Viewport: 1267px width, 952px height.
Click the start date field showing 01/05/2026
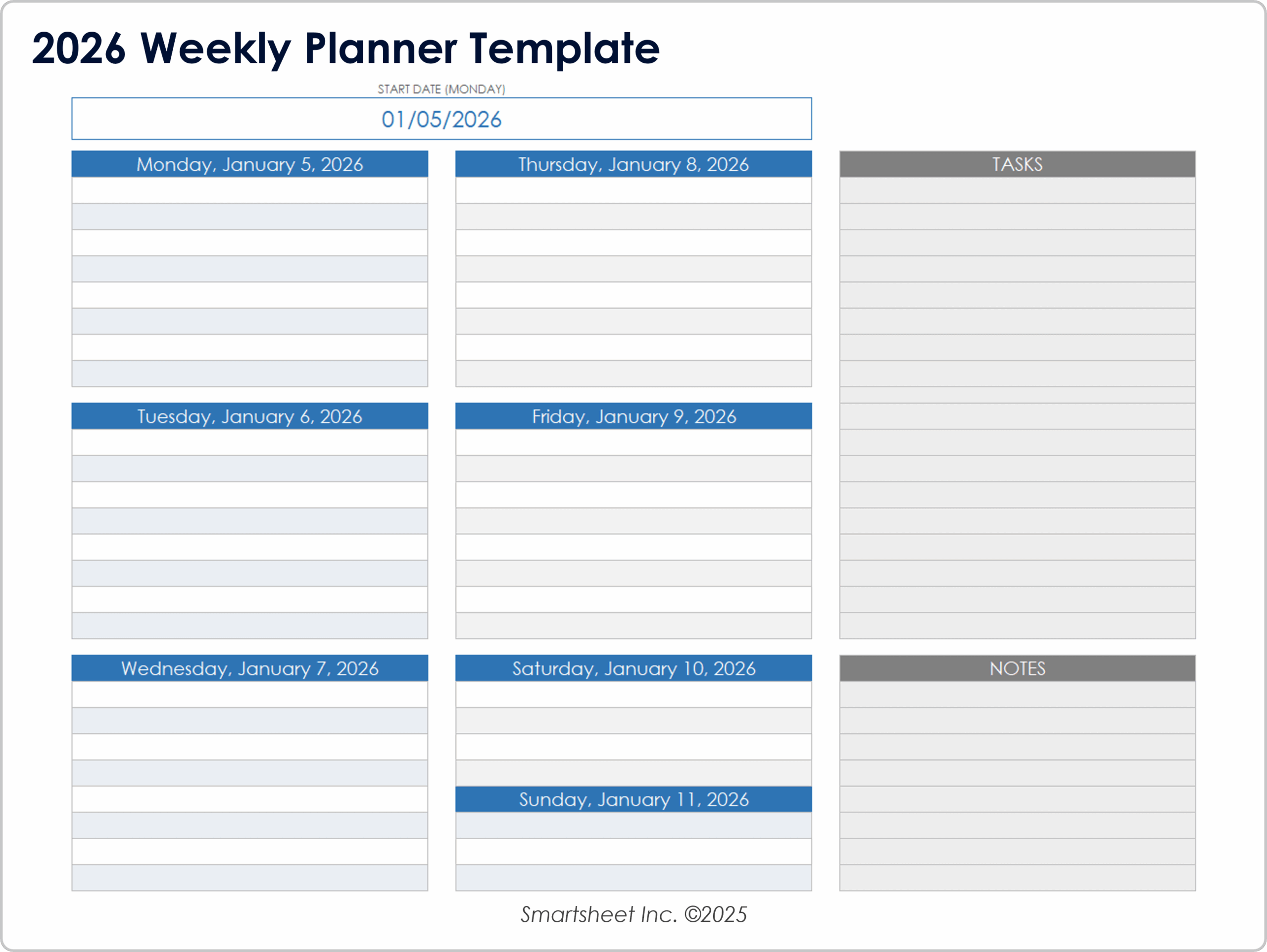(x=441, y=119)
